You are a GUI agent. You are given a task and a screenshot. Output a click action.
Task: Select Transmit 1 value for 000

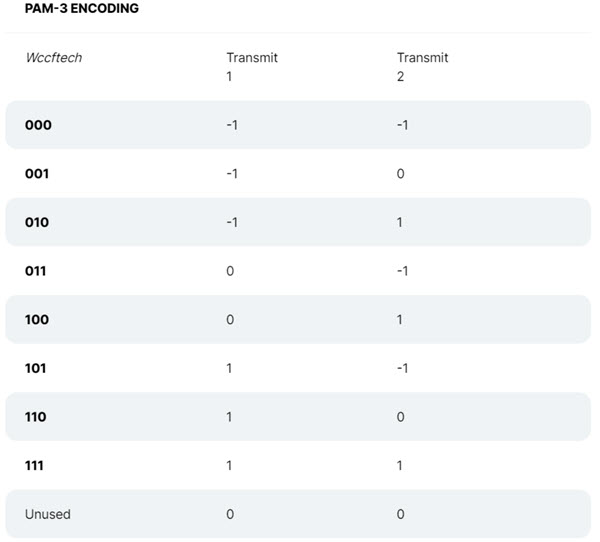[x=232, y=125]
